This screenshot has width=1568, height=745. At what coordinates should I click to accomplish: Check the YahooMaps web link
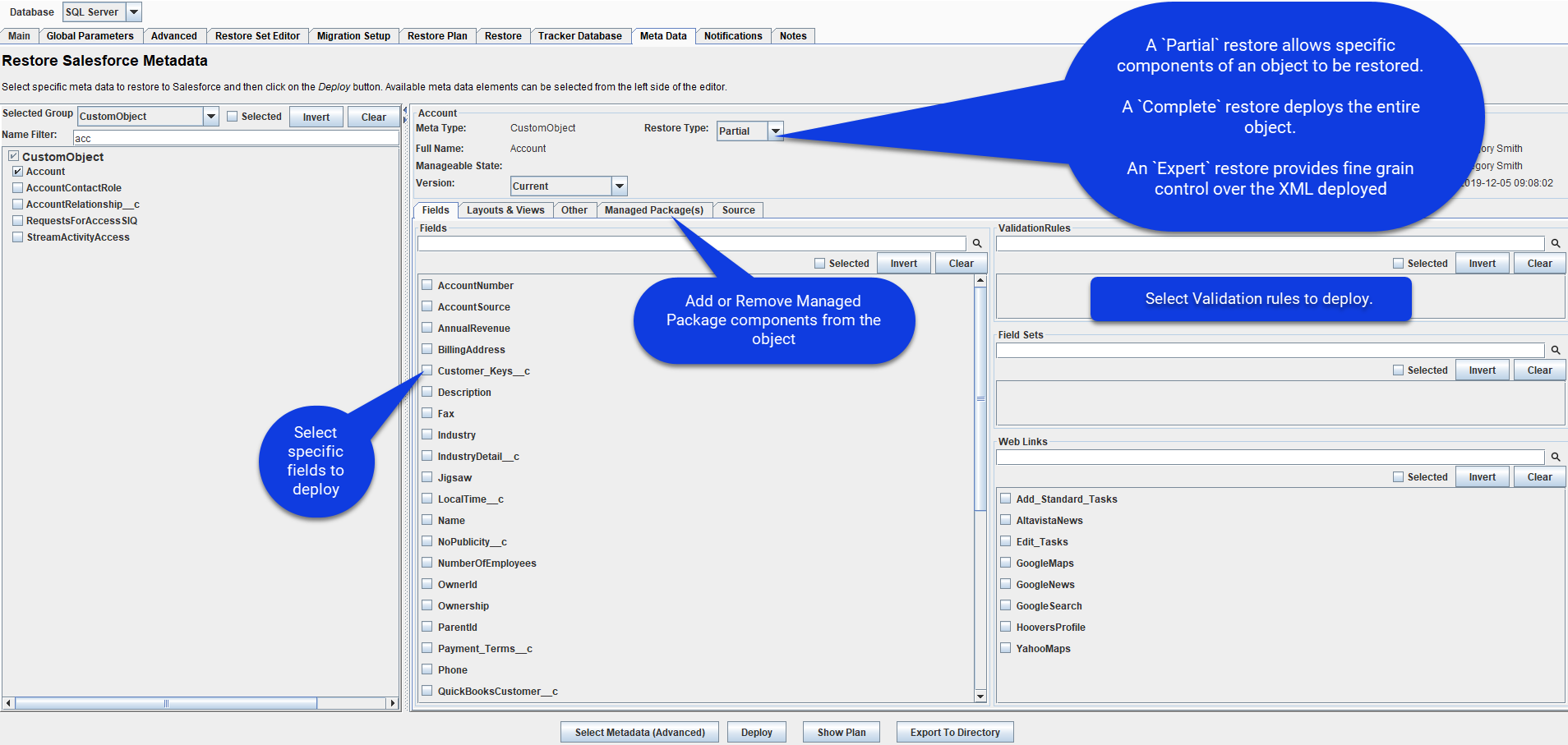[x=1006, y=648]
